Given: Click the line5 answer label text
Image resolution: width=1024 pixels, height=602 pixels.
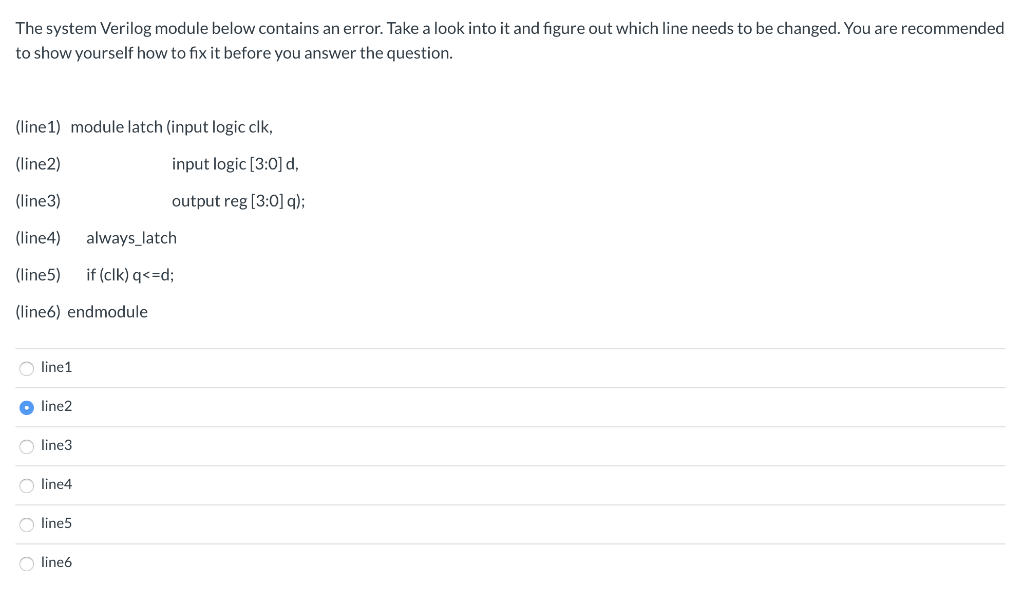Looking at the screenshot, I should coord(56,524).
